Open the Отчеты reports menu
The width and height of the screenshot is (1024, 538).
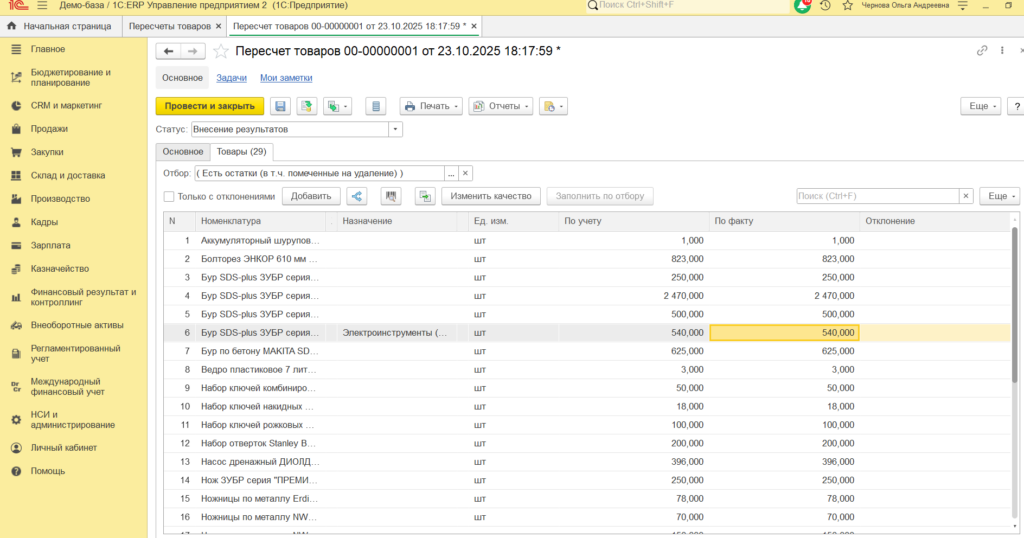tap(501, 106)
